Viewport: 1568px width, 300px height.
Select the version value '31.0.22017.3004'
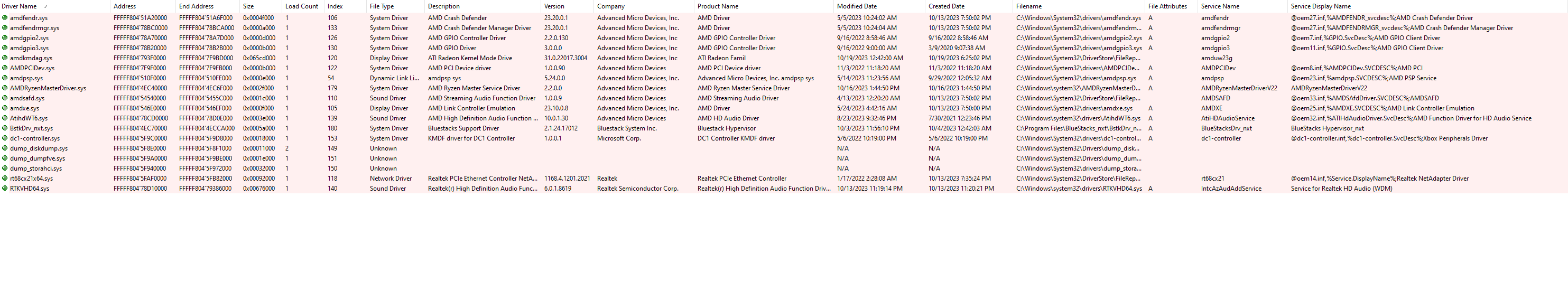[x=565, y=58]
